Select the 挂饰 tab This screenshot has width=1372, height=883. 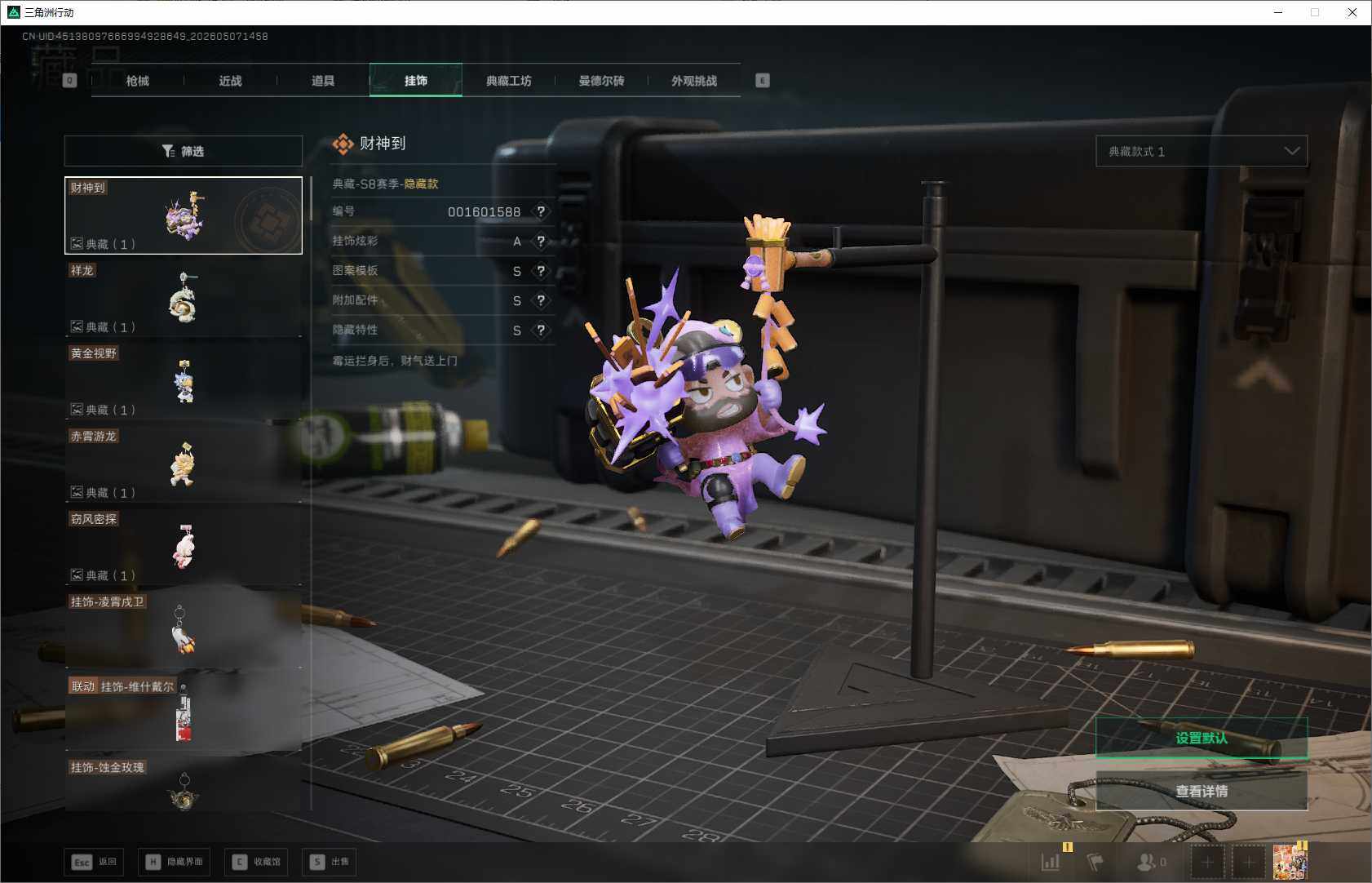[x=416, y=81]
